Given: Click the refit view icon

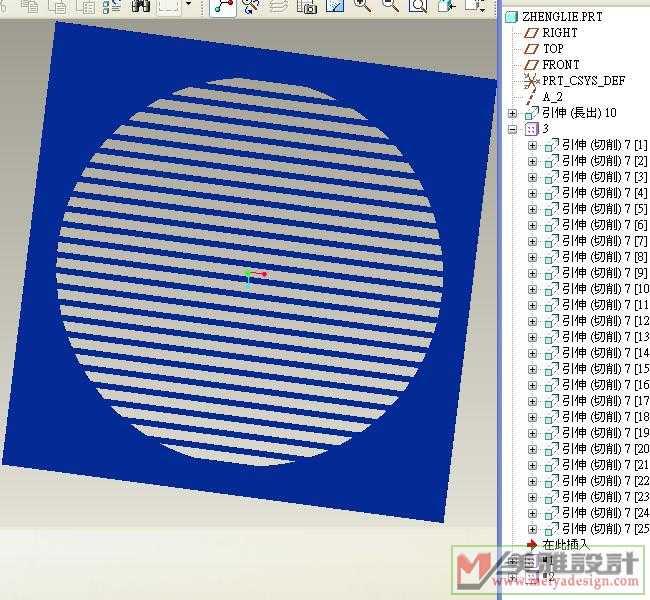Looking at the screenshot, I should click(417, 6).
